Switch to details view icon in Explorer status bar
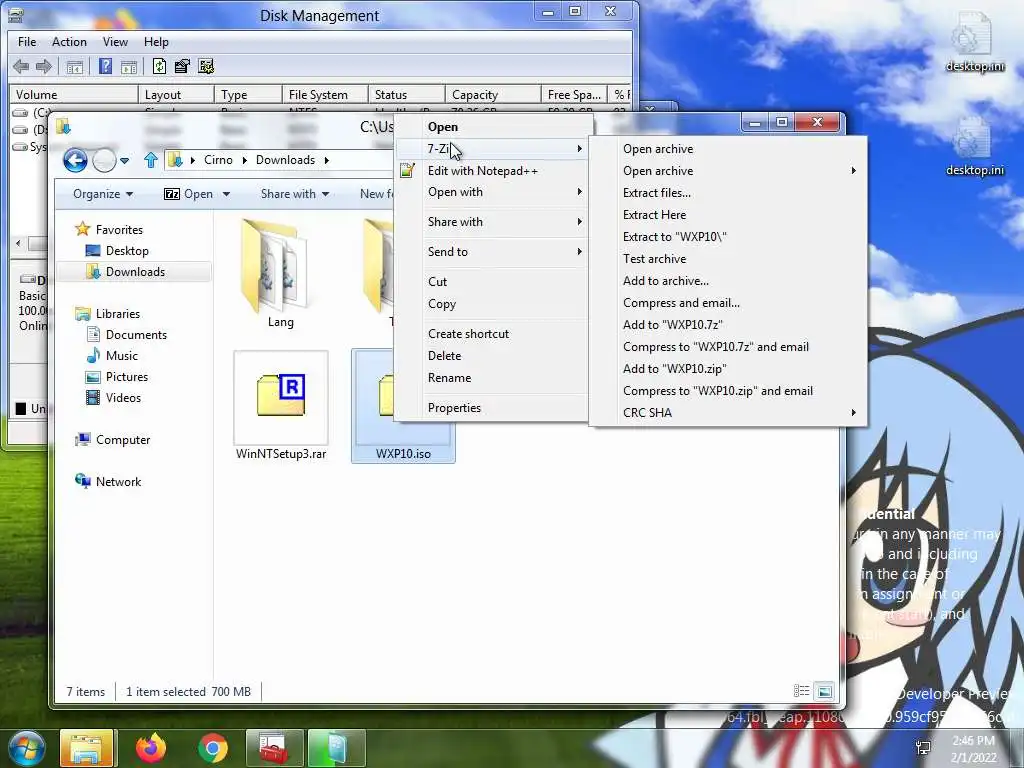Viewport: 1024px width, 768px height. 801,691
